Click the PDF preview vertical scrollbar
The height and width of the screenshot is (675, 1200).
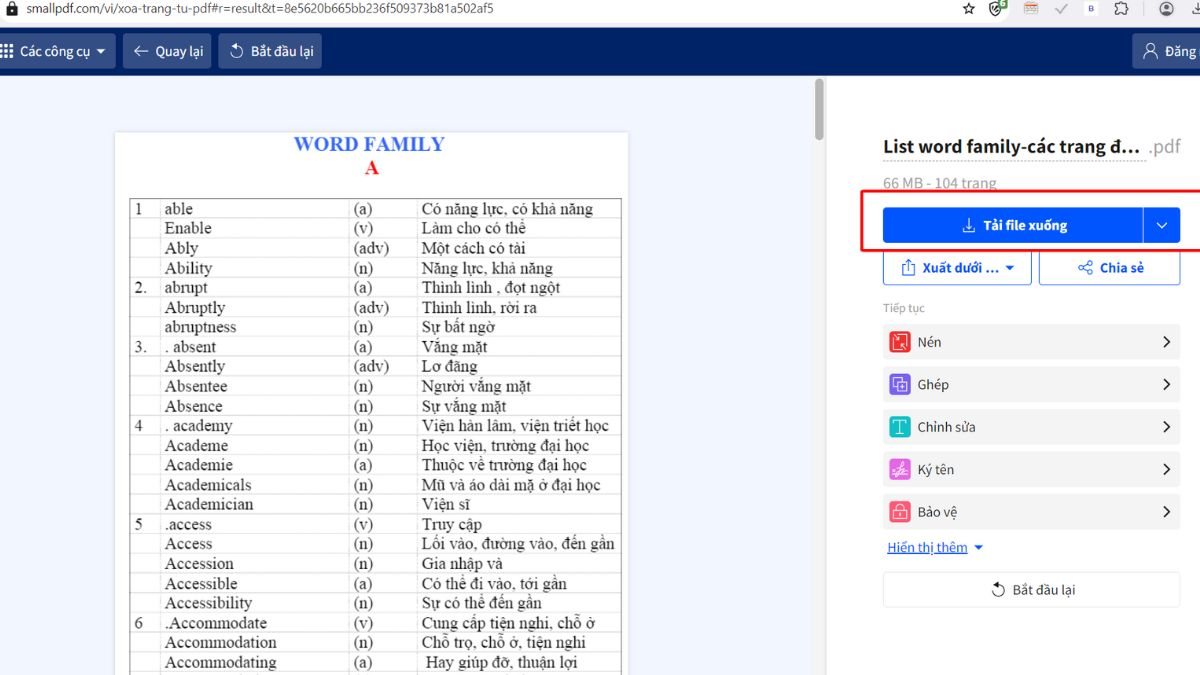pos(819,110)
